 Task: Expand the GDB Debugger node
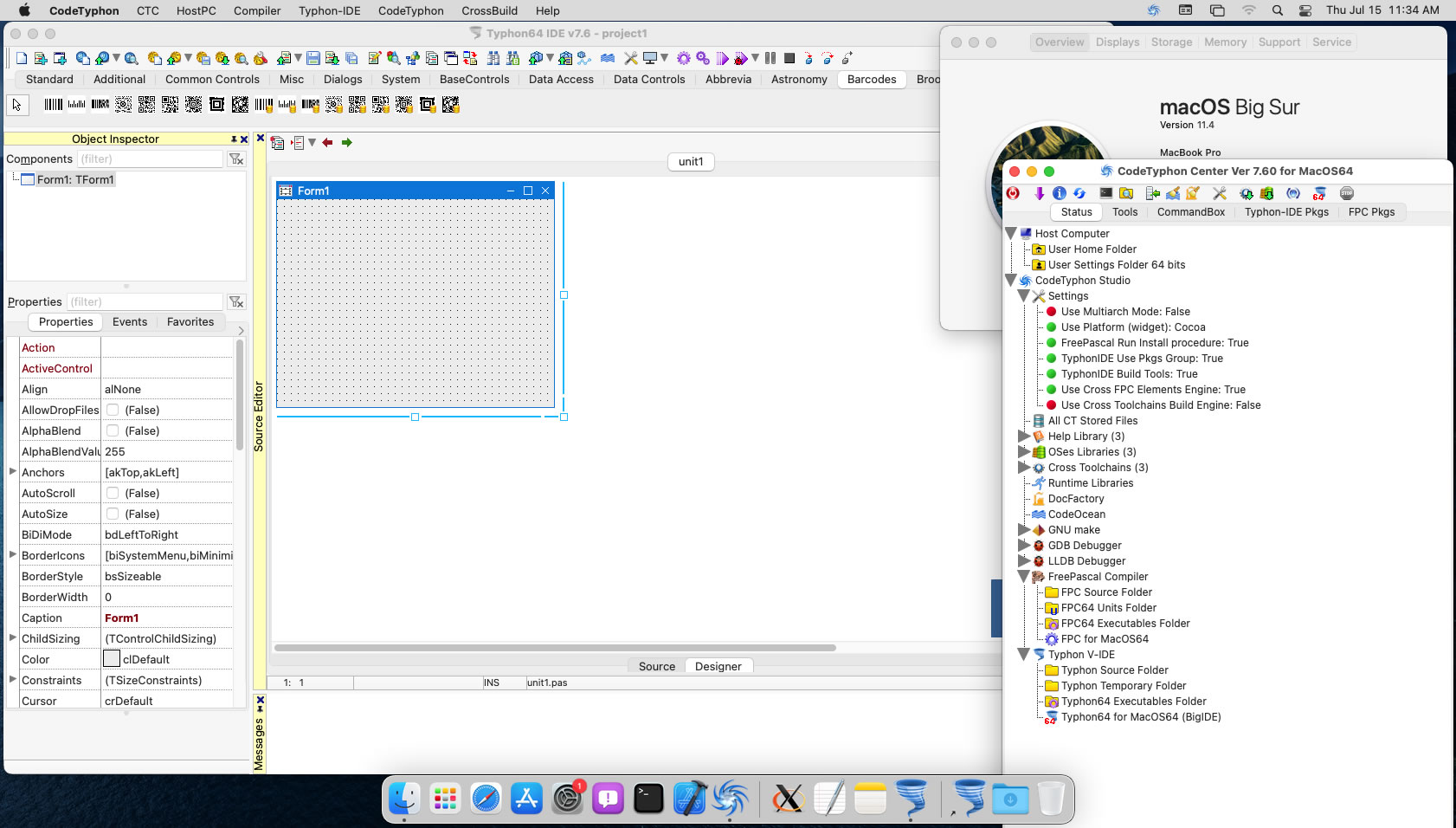point(1023,545)
